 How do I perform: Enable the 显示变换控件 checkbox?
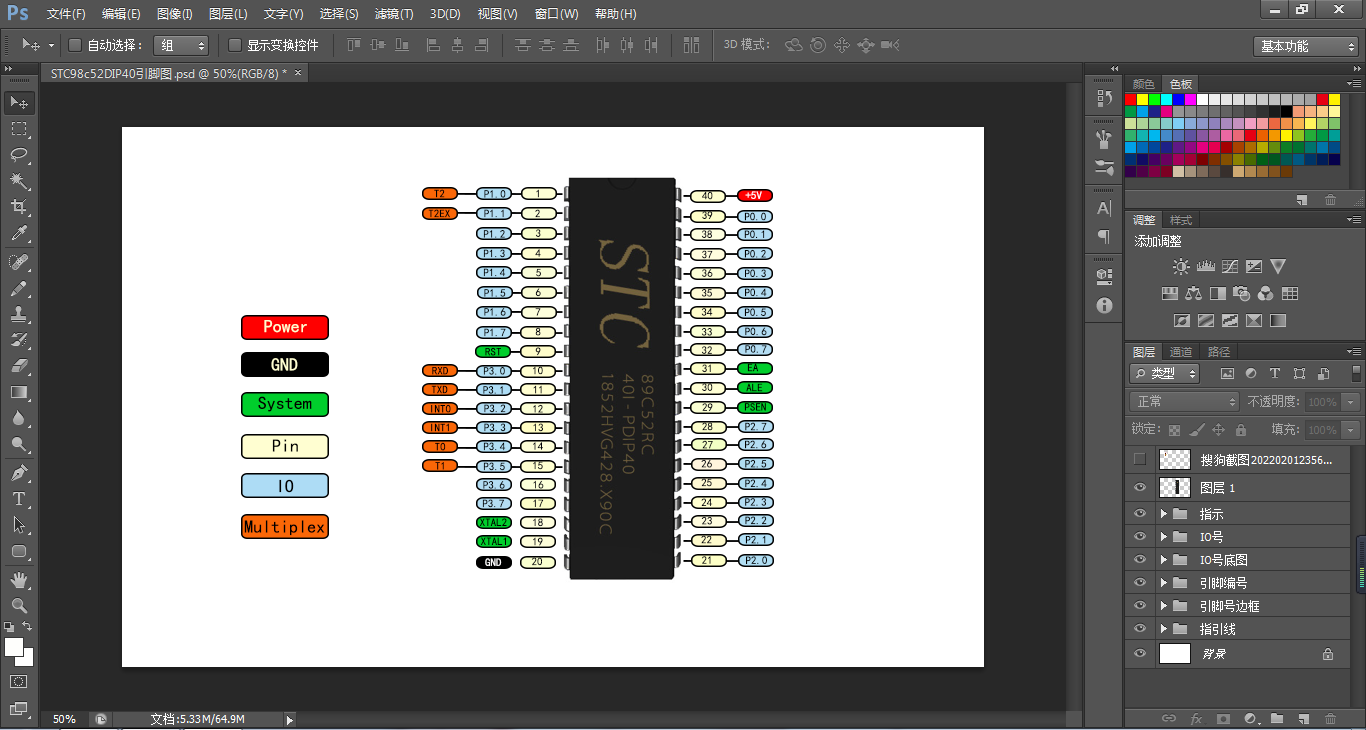click(x=235, y=45)
